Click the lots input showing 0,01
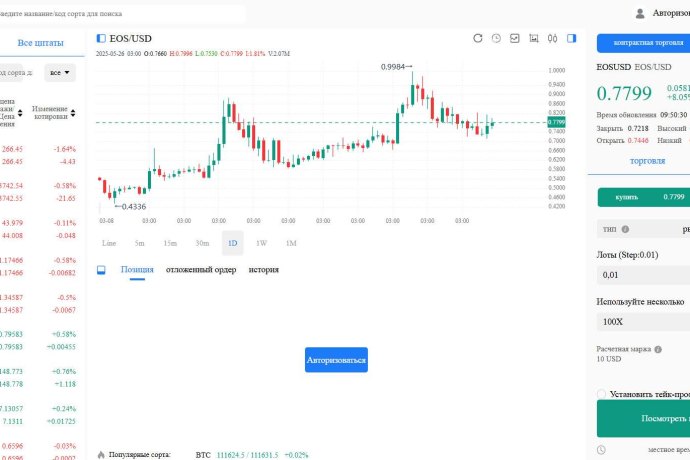690x460 pixels. point(643,275)
